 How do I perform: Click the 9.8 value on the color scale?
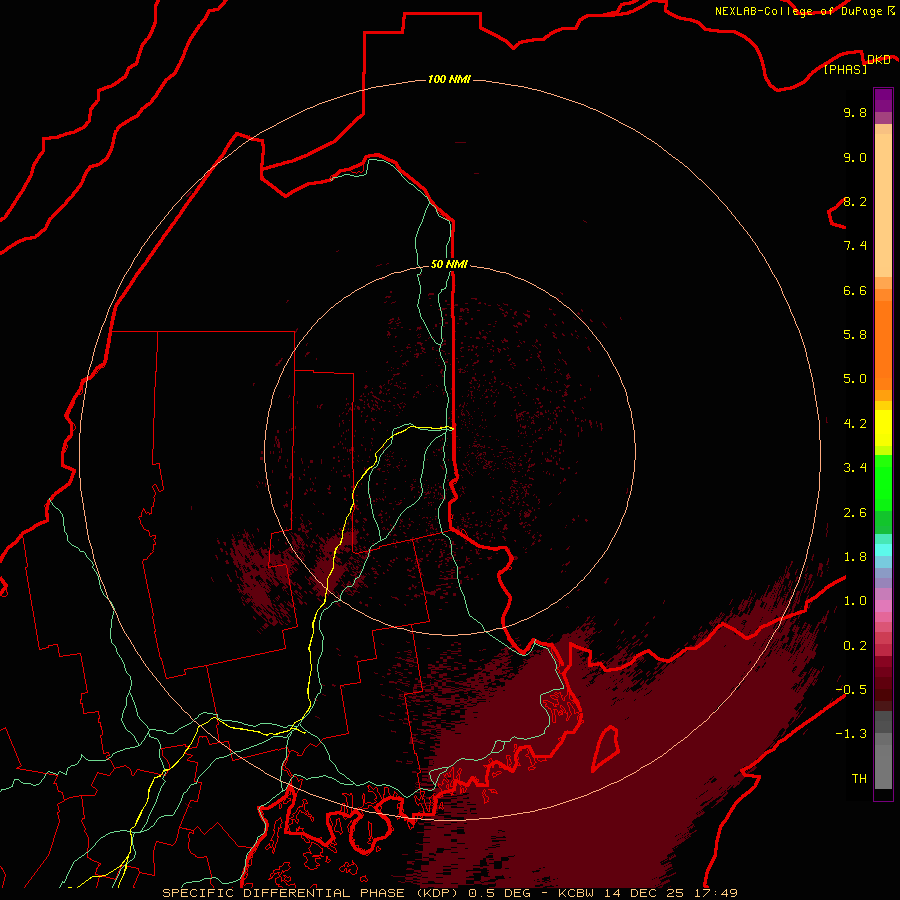tap(855, 113)
